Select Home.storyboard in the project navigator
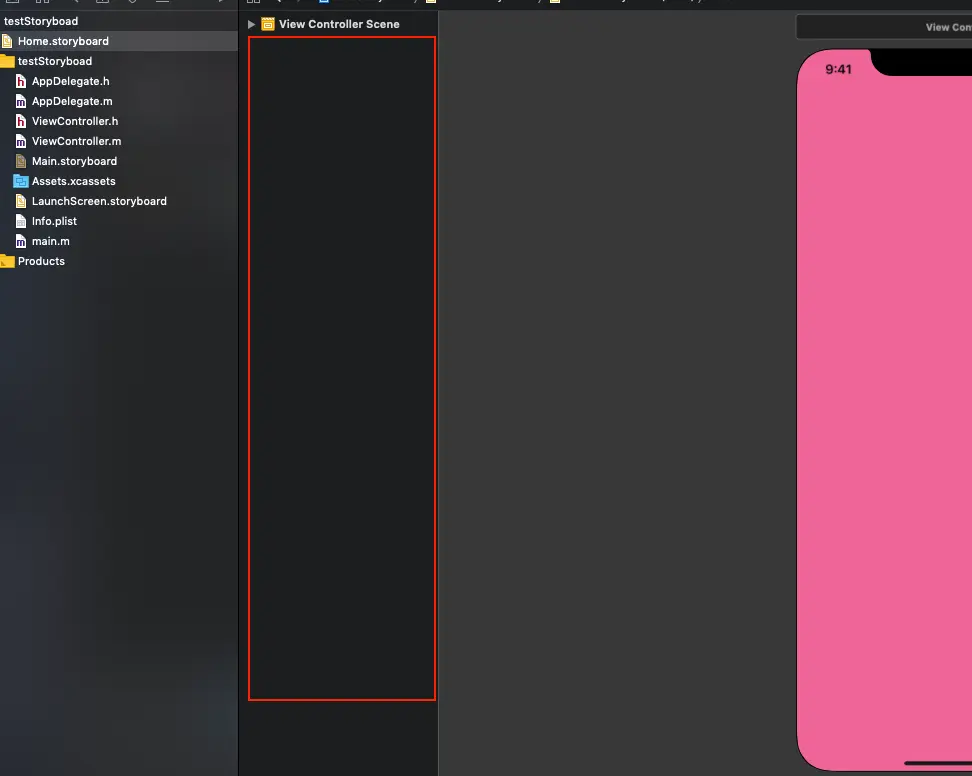This screenshot has width=972, height=776. tap(118, 41)
